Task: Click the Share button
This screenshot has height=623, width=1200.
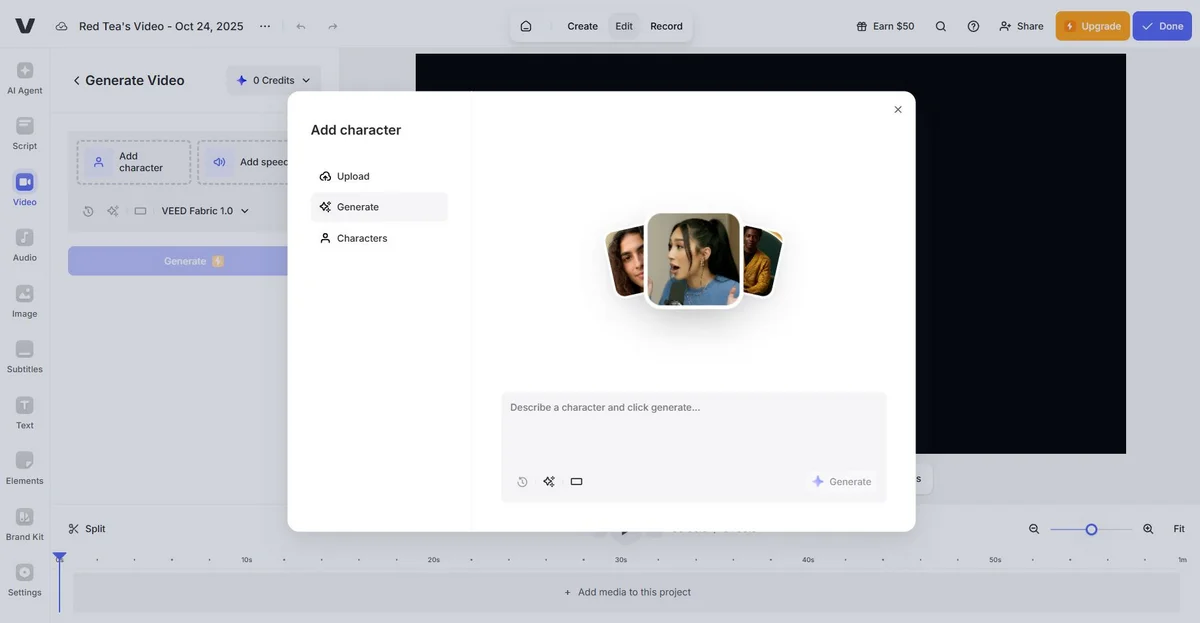Action: 1021,26
